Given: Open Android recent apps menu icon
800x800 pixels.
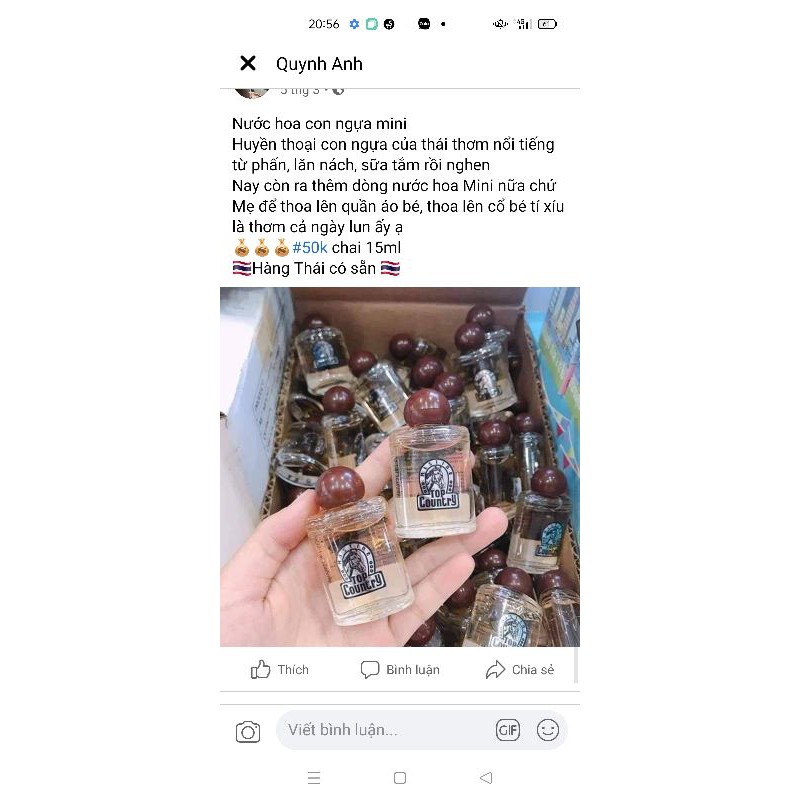Looking at the screenshot, I should (x=314, y=778).
